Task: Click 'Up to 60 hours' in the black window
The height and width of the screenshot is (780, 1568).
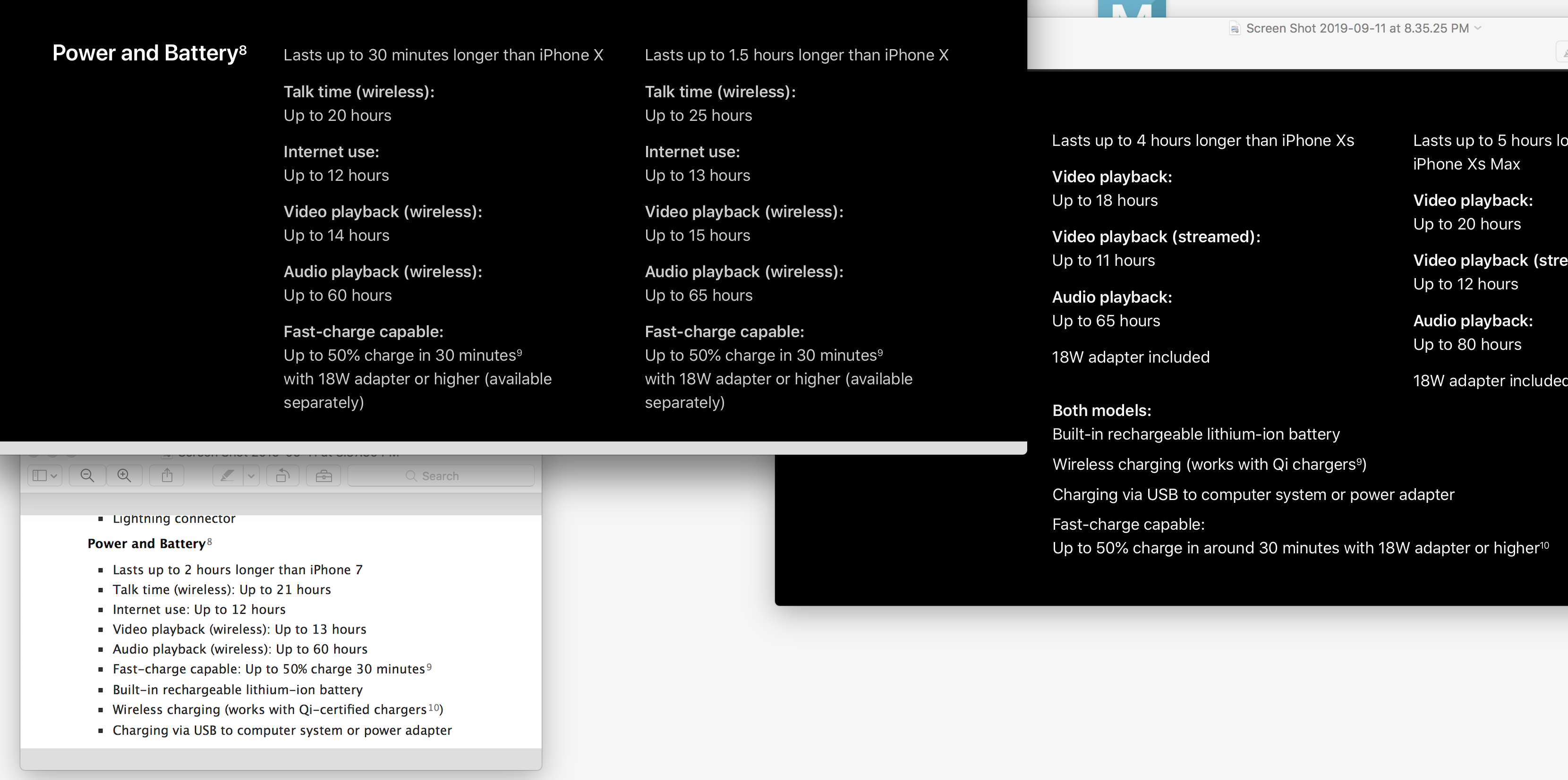Action: pyautogui.click(x=337, y=295)
